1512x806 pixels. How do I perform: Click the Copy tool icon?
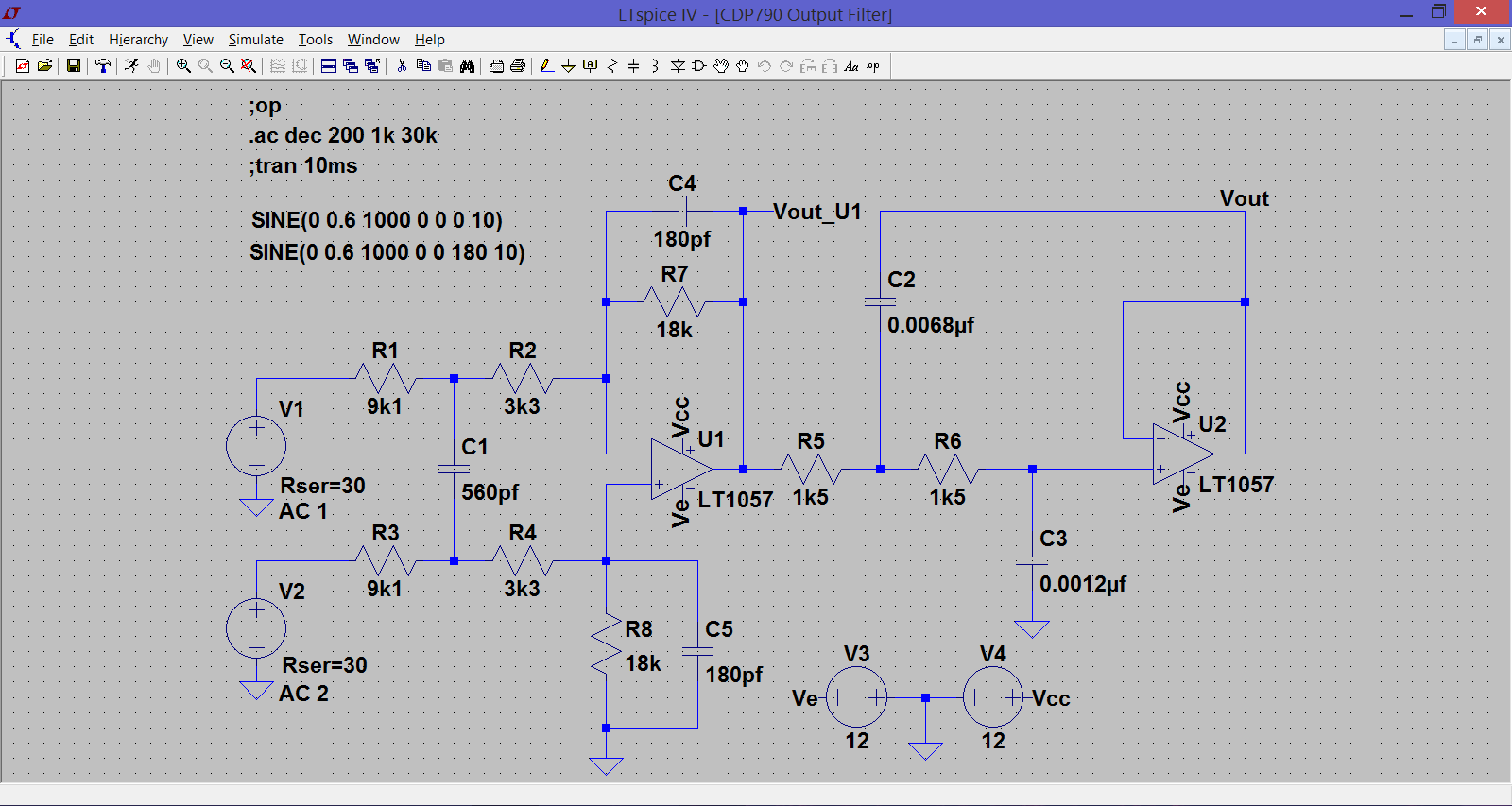tap(423, 66)
